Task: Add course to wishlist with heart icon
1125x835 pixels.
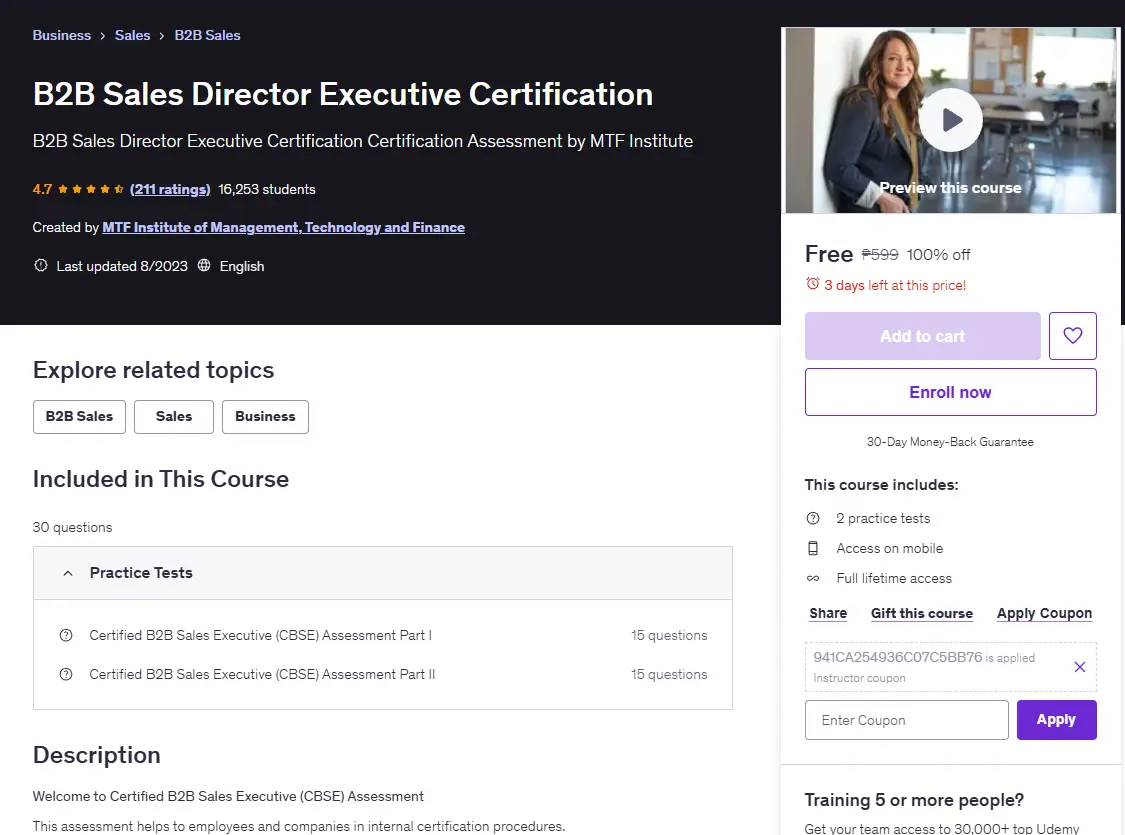Action: 1072,336
